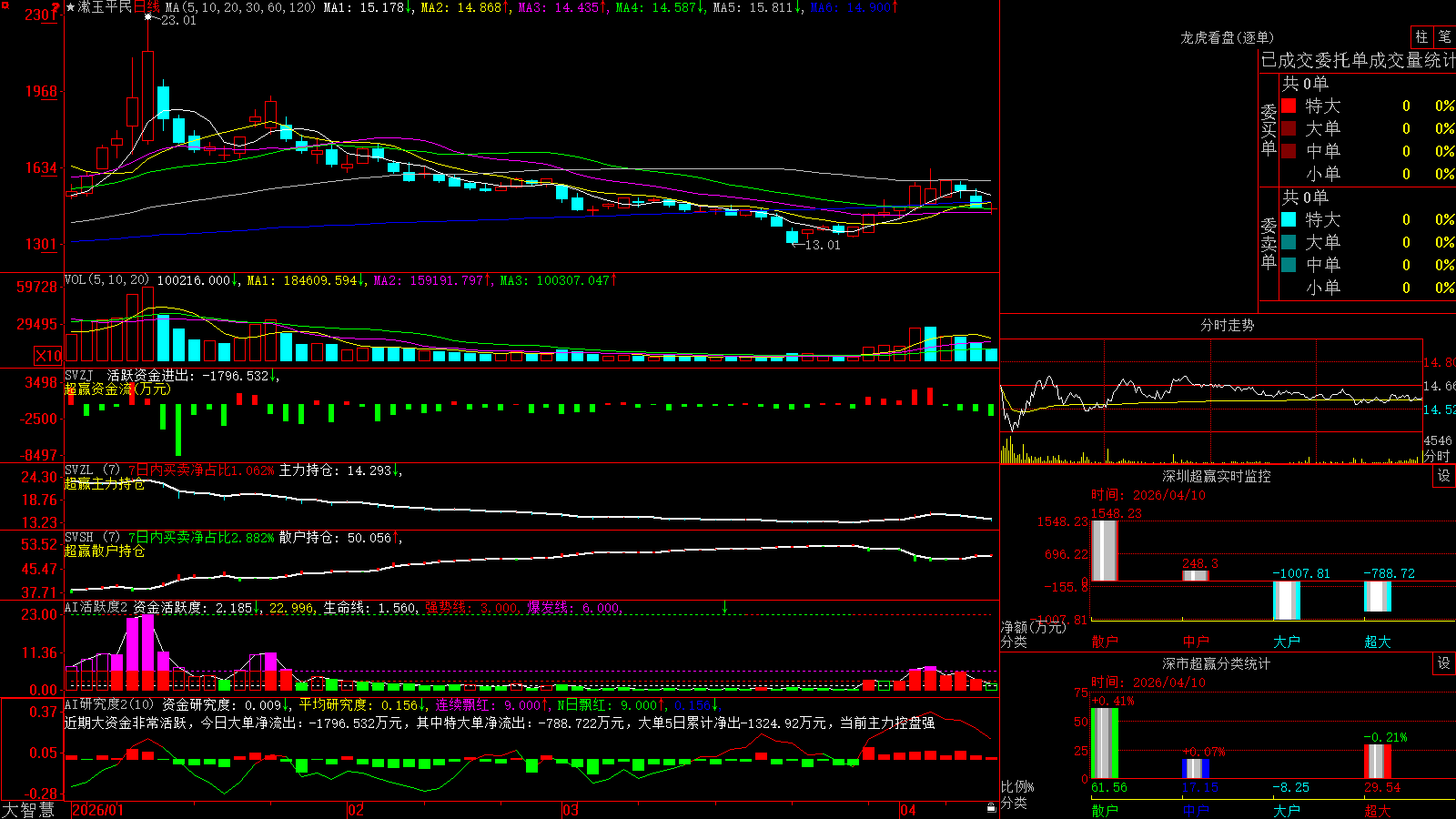Click the teal 大单 swatch under 委卖单
This screenshot has height=819, width=1456.
[x=1289, y=242]
